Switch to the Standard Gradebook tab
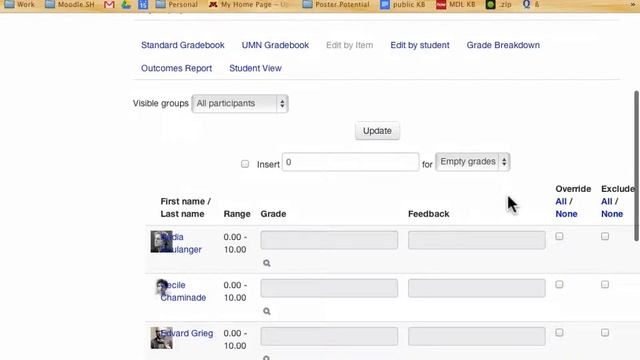 pos(182,45)
